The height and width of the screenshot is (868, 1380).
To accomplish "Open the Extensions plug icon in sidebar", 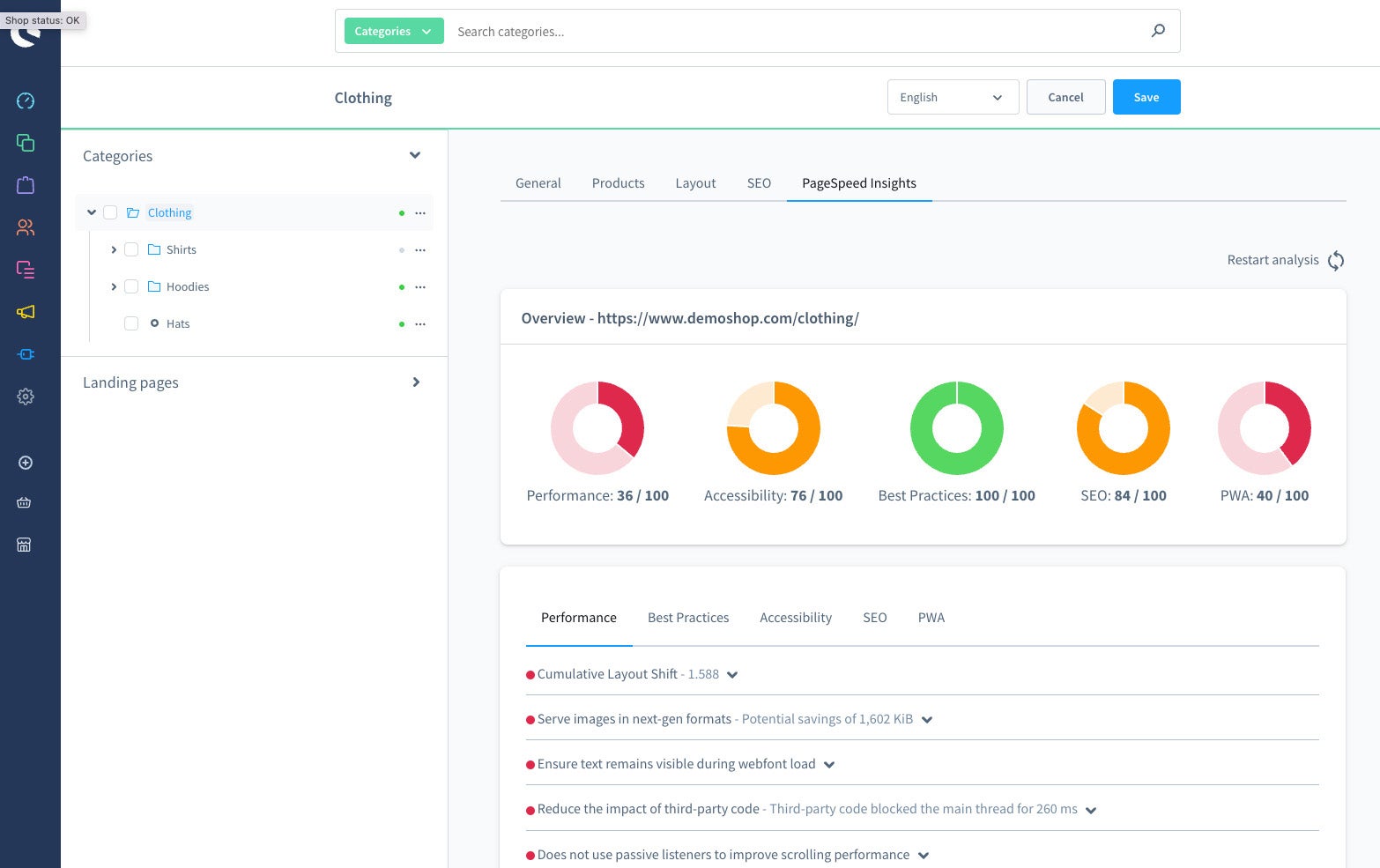I will tap(26, 354).
